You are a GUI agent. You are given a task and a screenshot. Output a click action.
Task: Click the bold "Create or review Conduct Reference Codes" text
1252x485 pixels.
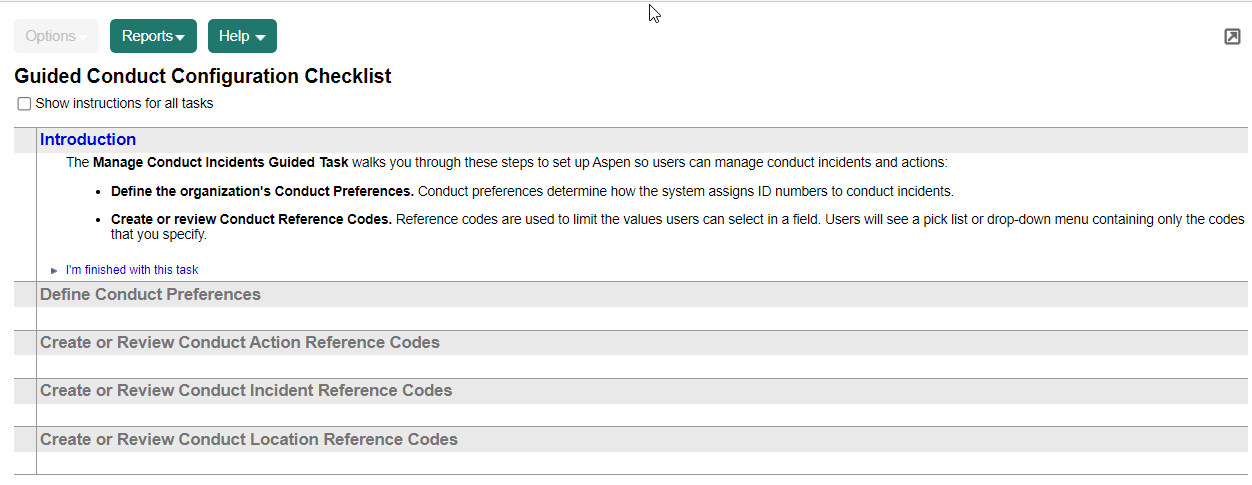[251, 220]
